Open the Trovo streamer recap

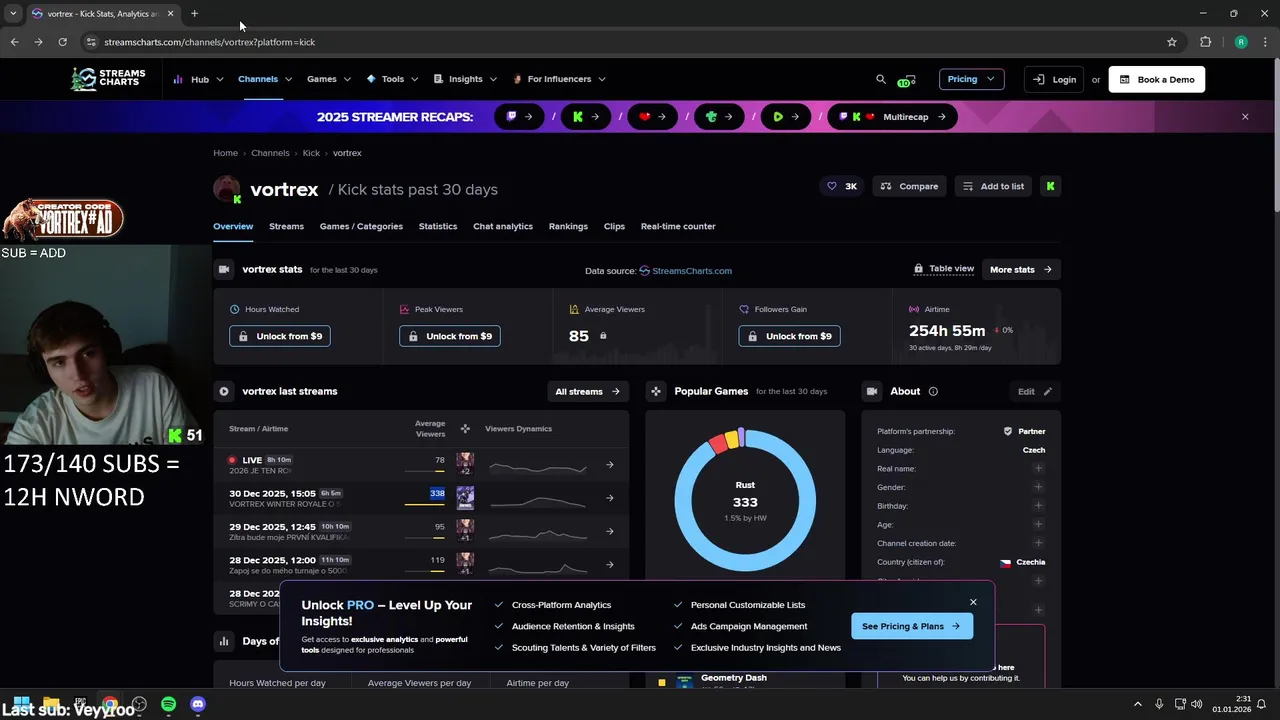(x=719, y=117)
